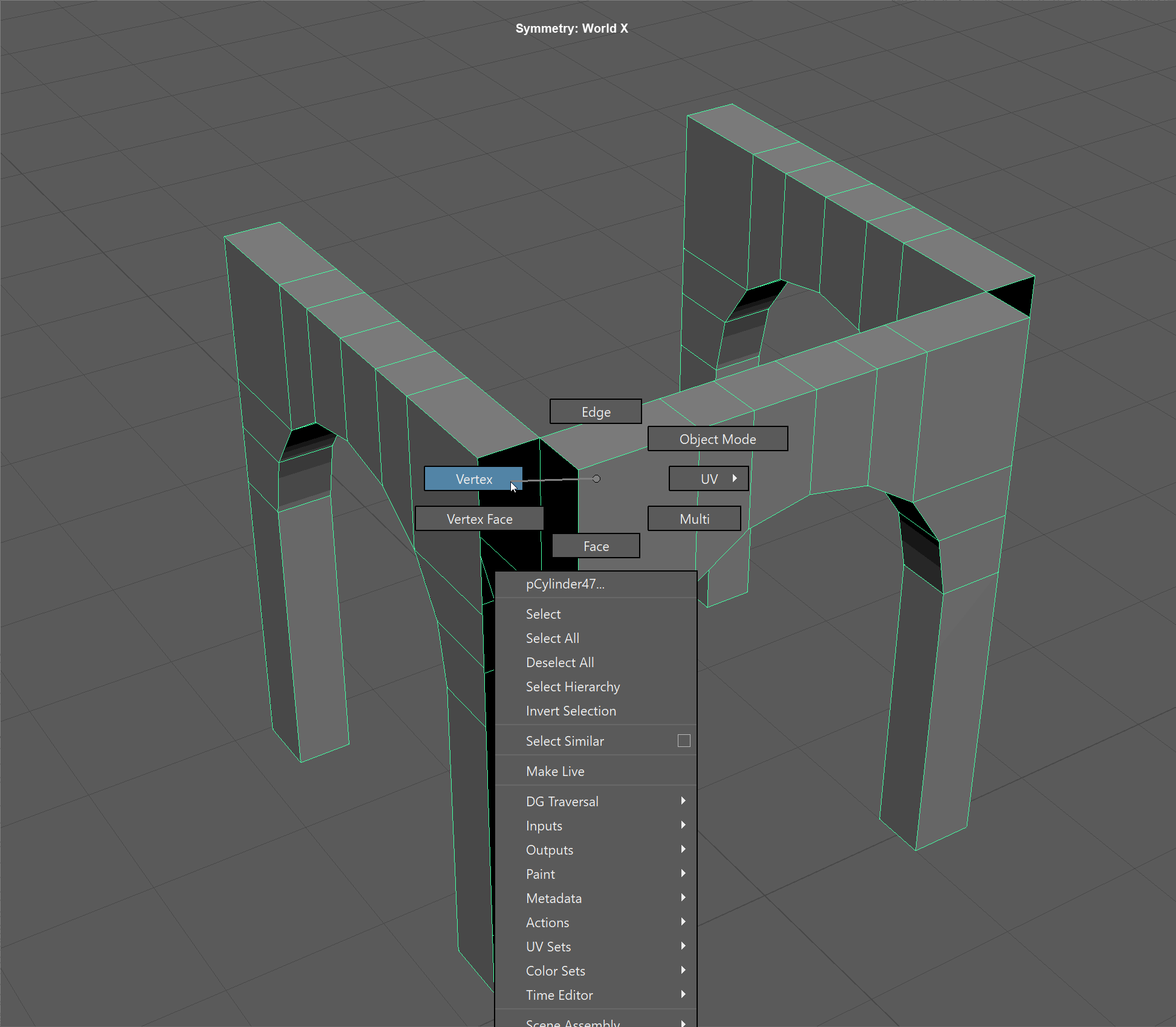
Task: Click Select Hierarchy
Action: [573, 687]
